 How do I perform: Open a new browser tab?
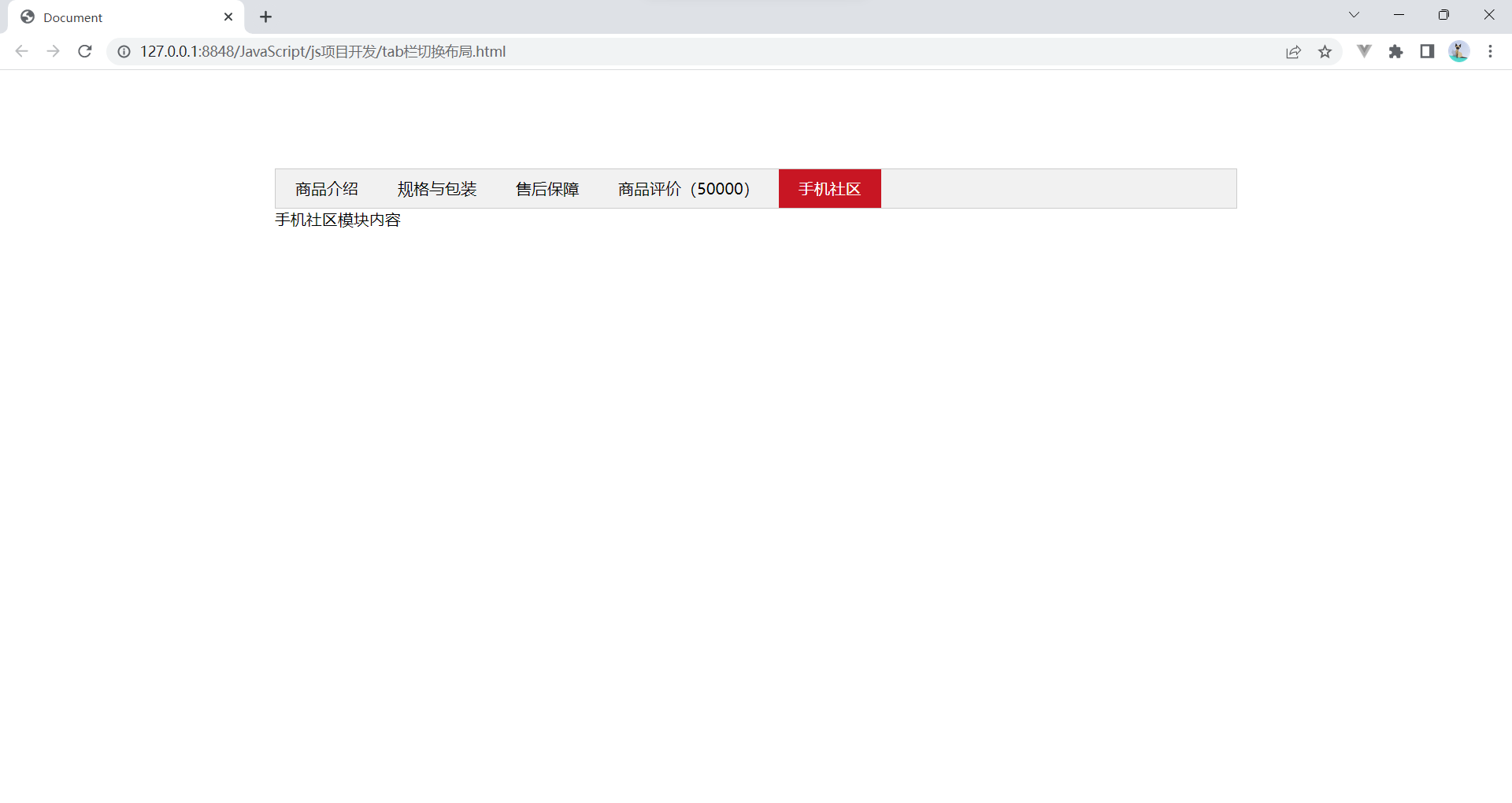click(265, 16)
